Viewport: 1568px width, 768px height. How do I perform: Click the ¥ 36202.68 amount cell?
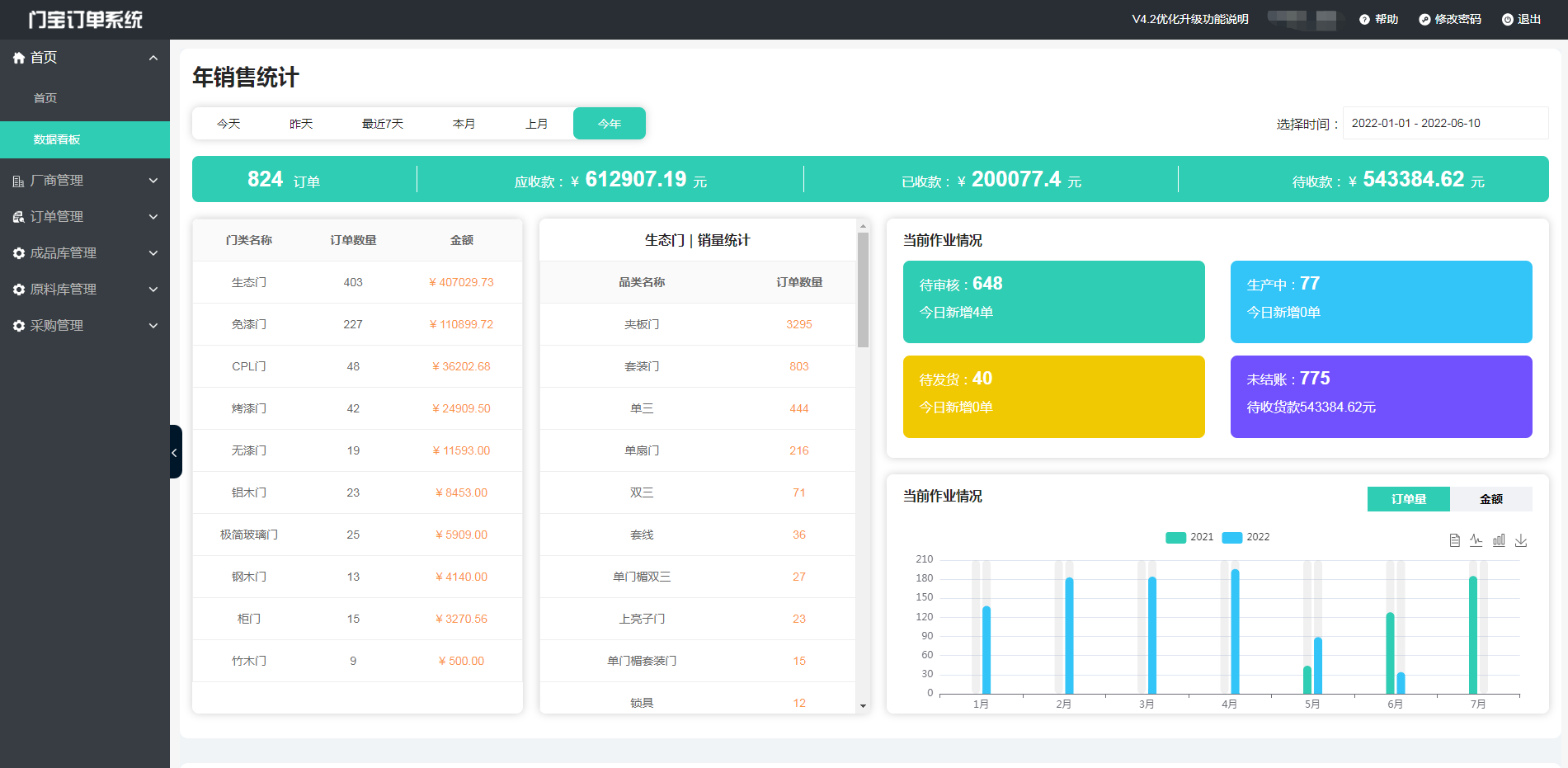[x=461, y=367]
